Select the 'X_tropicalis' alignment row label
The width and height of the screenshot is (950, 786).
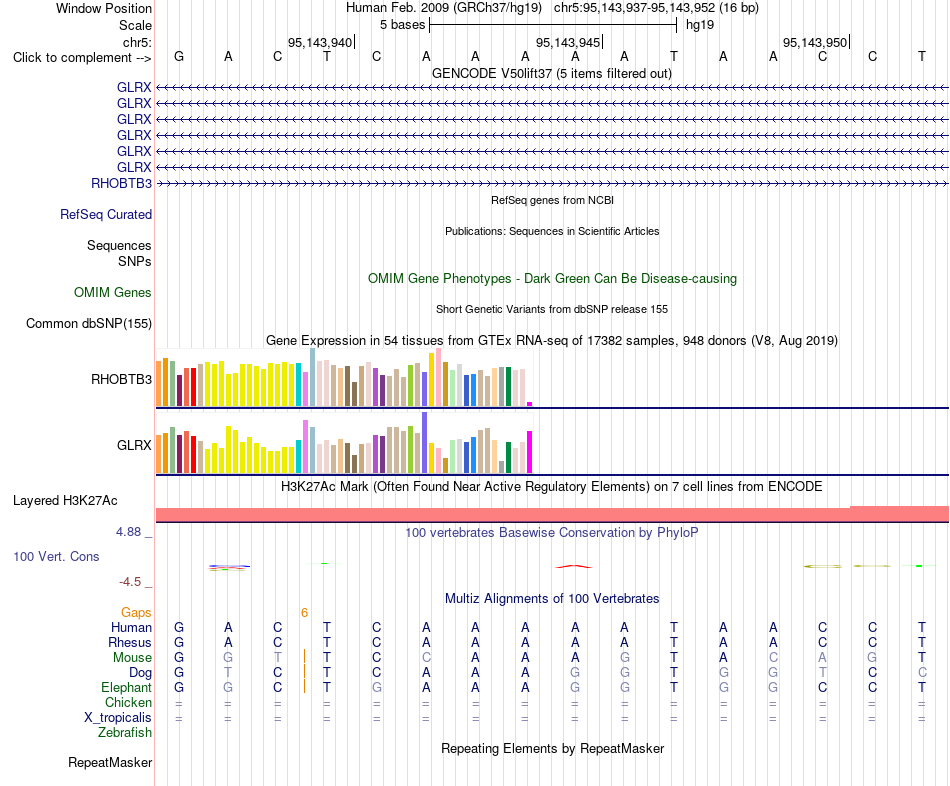118,718
